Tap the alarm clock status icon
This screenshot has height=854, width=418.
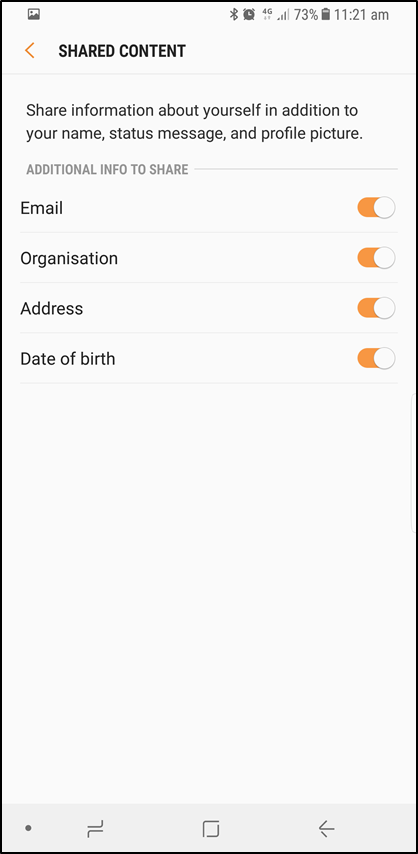(249, 14)
